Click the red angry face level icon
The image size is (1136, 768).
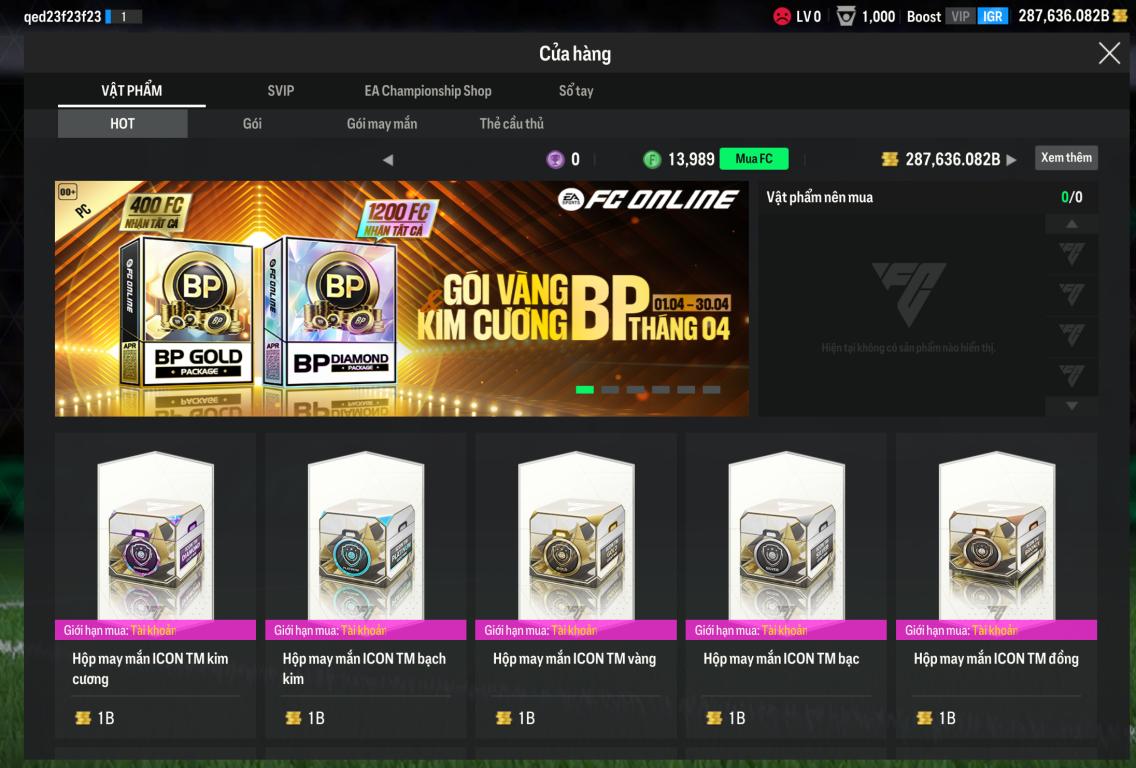(x=782, y=16)
